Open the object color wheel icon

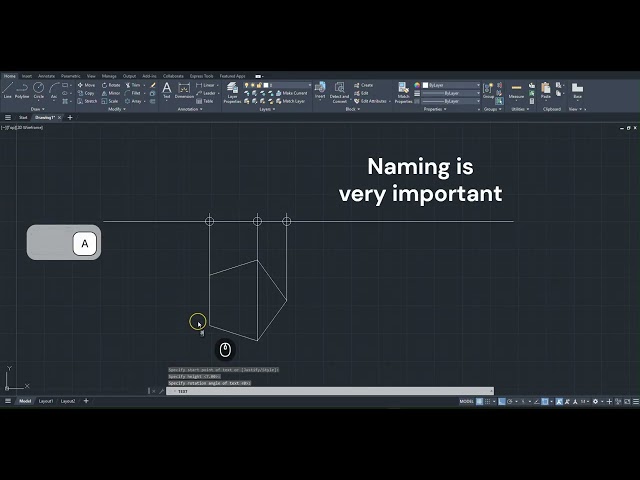pos(417,85)
